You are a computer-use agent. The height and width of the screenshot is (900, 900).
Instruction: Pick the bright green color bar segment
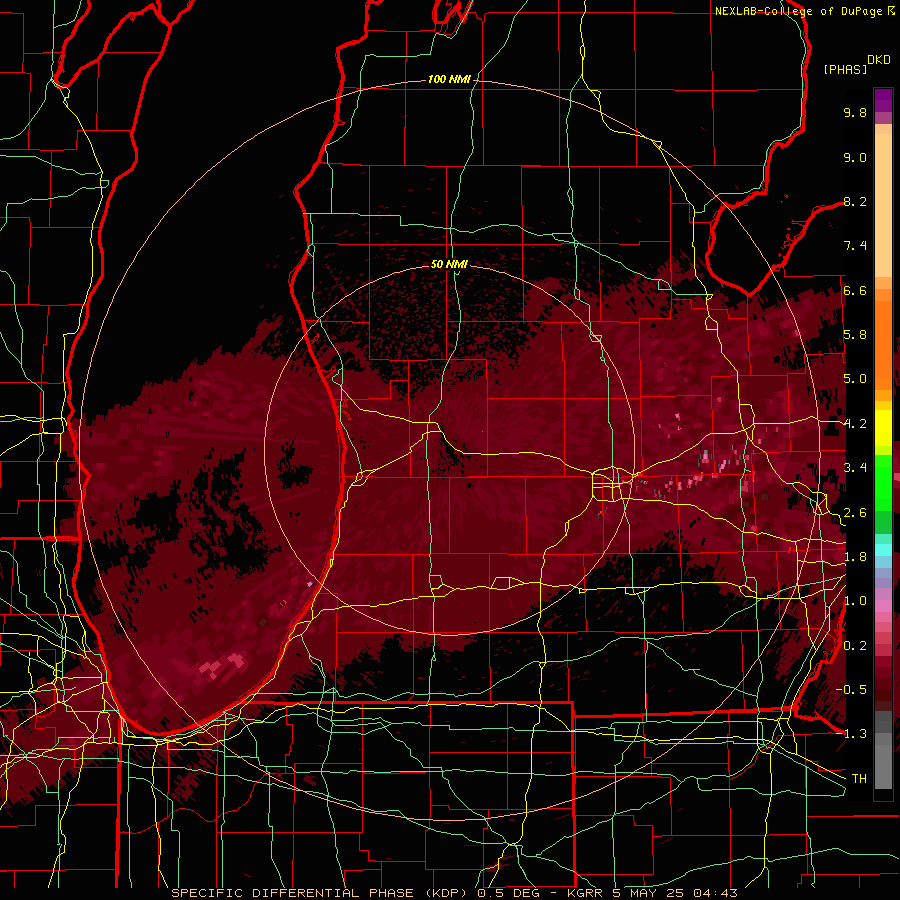point(883,482)
